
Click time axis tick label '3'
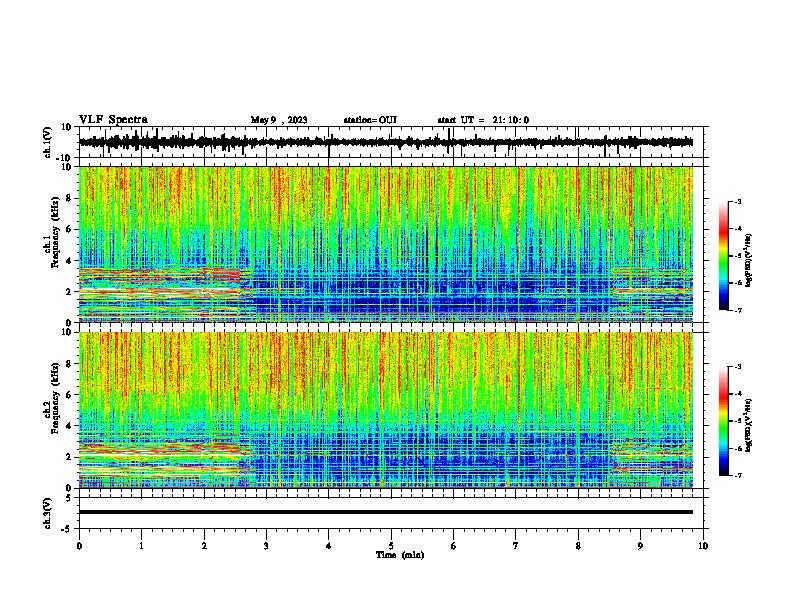[266, 546]
